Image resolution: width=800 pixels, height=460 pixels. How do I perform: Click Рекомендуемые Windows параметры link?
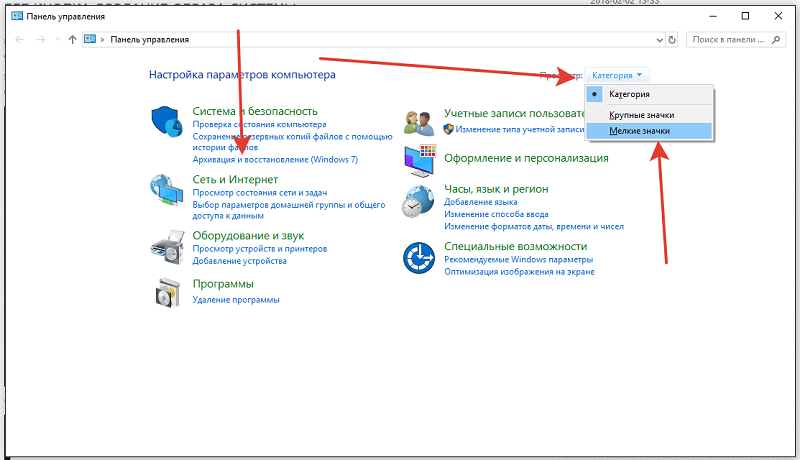tap(518, 260)
